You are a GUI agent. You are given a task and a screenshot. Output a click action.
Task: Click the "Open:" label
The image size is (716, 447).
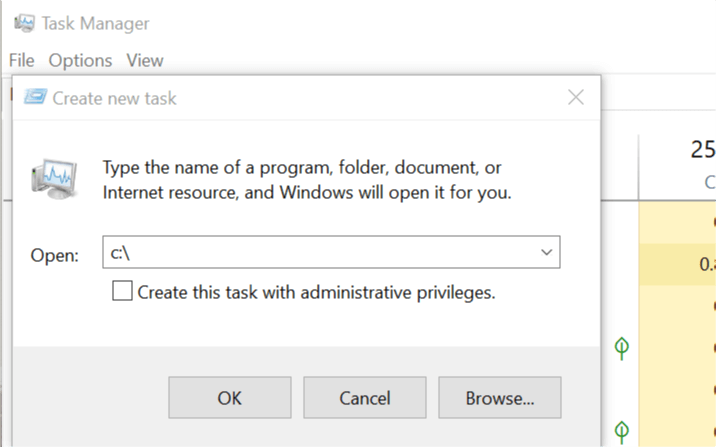pos(55,255)
